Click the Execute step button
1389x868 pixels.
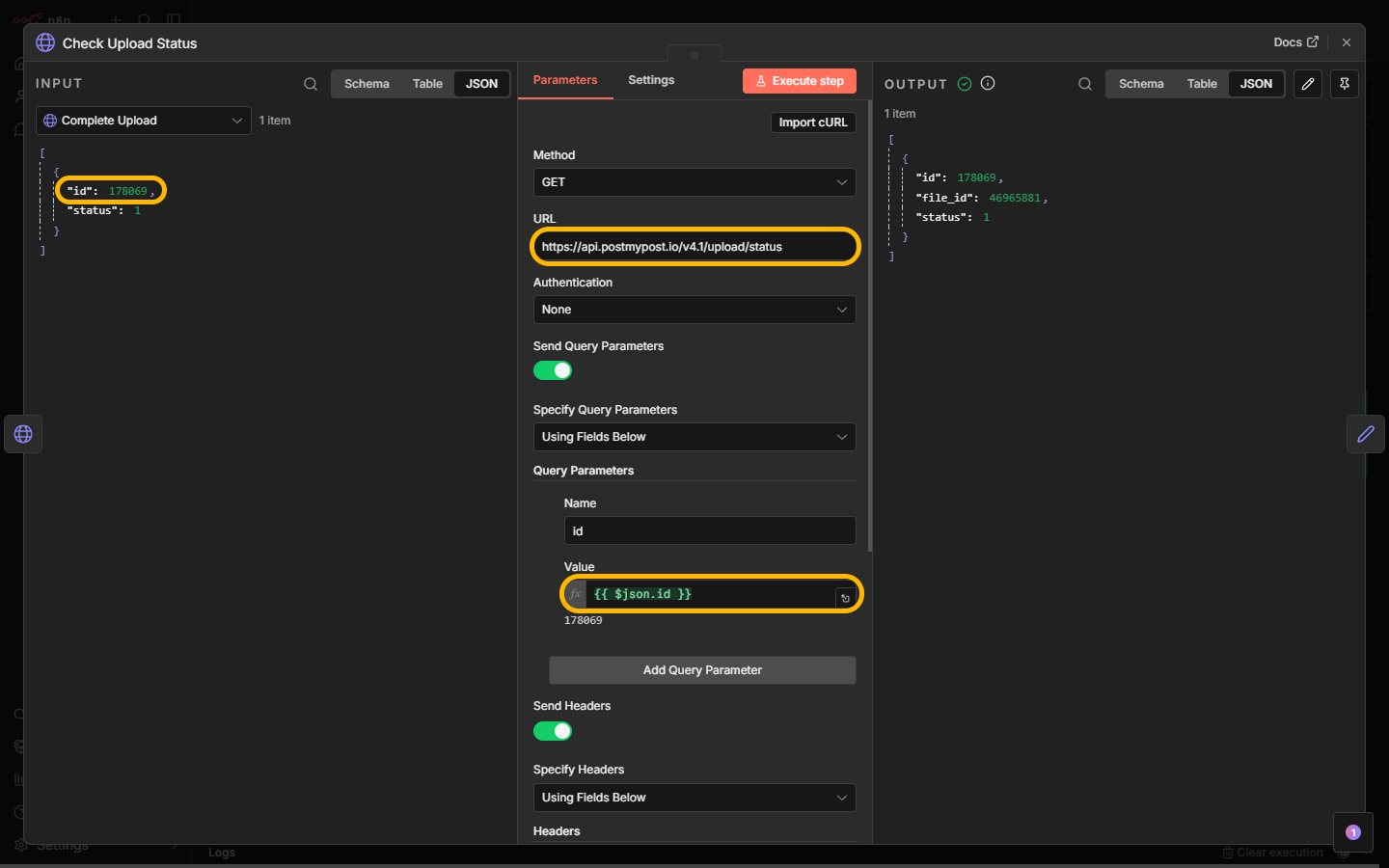tap(800, 81)
